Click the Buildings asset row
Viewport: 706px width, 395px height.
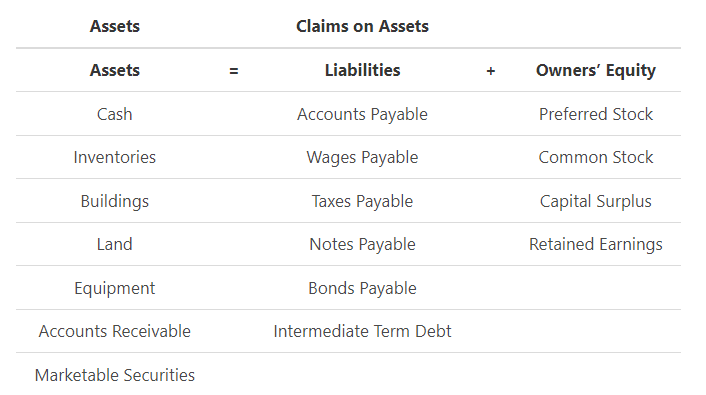[x=114, y=201]
